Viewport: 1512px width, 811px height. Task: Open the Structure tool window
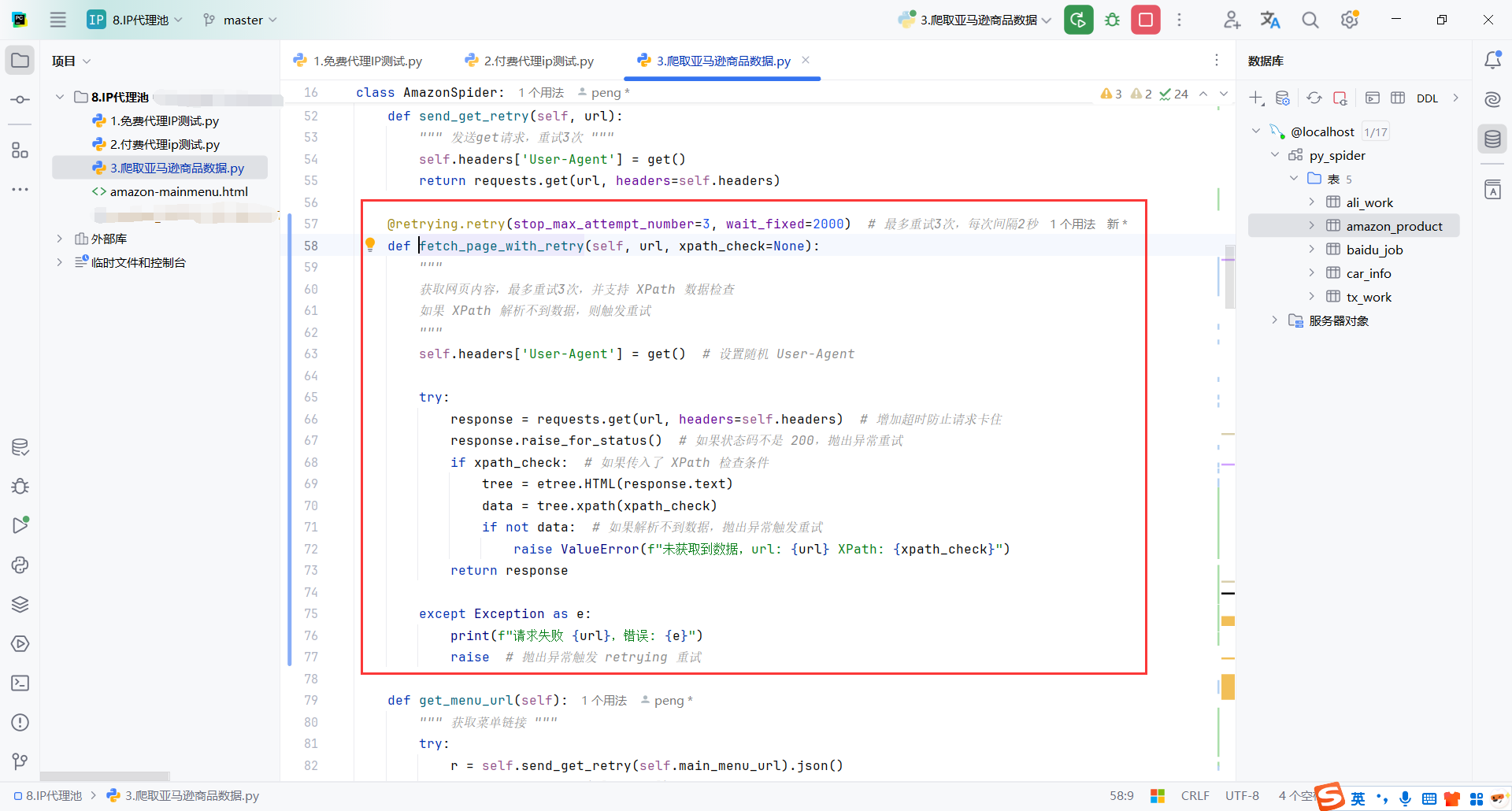(x=20, y=150)
